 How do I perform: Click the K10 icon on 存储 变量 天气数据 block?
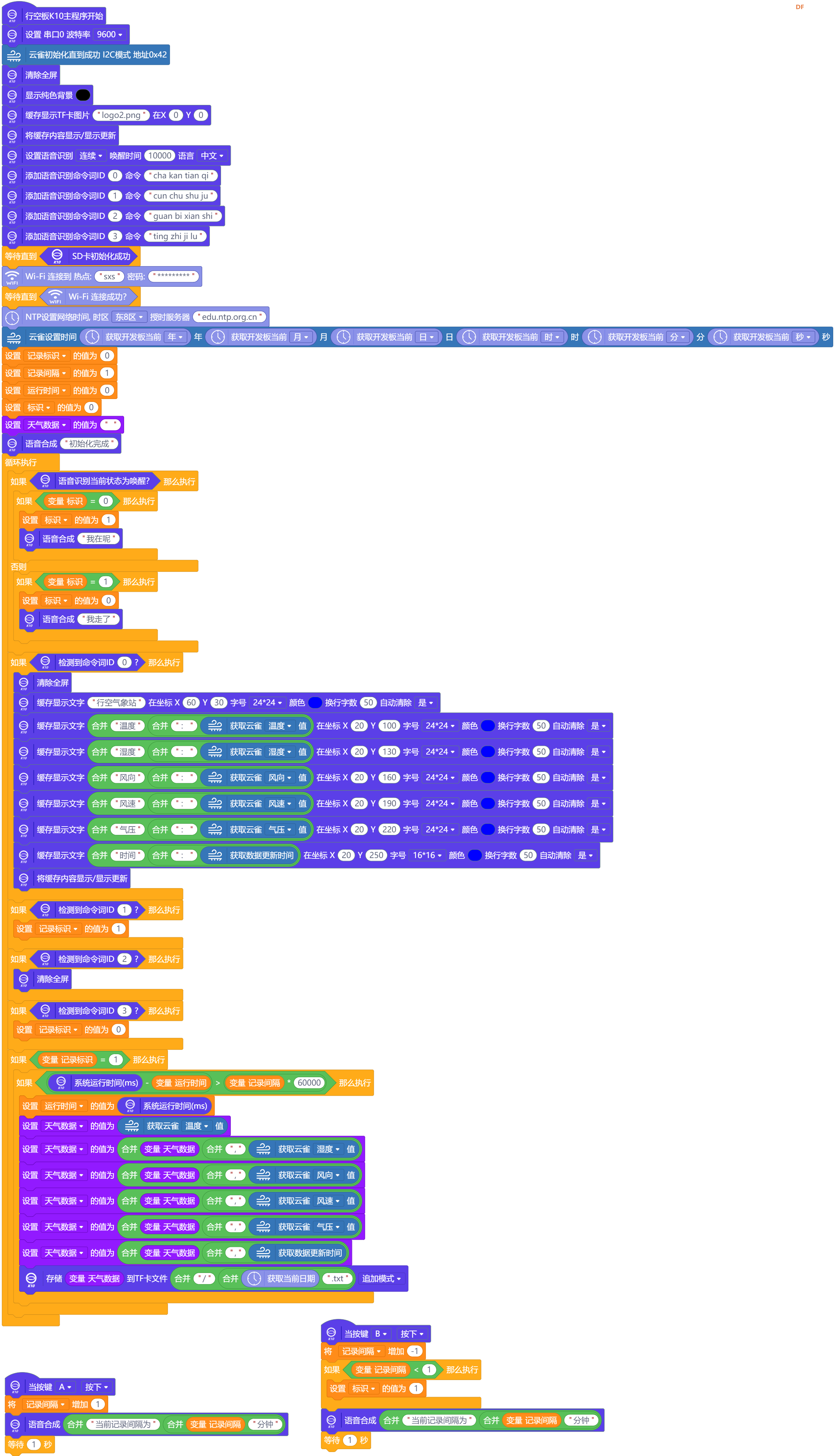pyautogui.click(x=31, y=1279)
